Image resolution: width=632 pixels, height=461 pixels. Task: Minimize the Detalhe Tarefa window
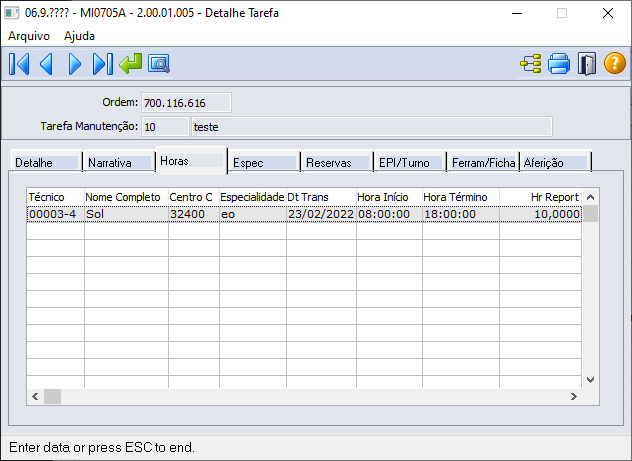(517, 13)
